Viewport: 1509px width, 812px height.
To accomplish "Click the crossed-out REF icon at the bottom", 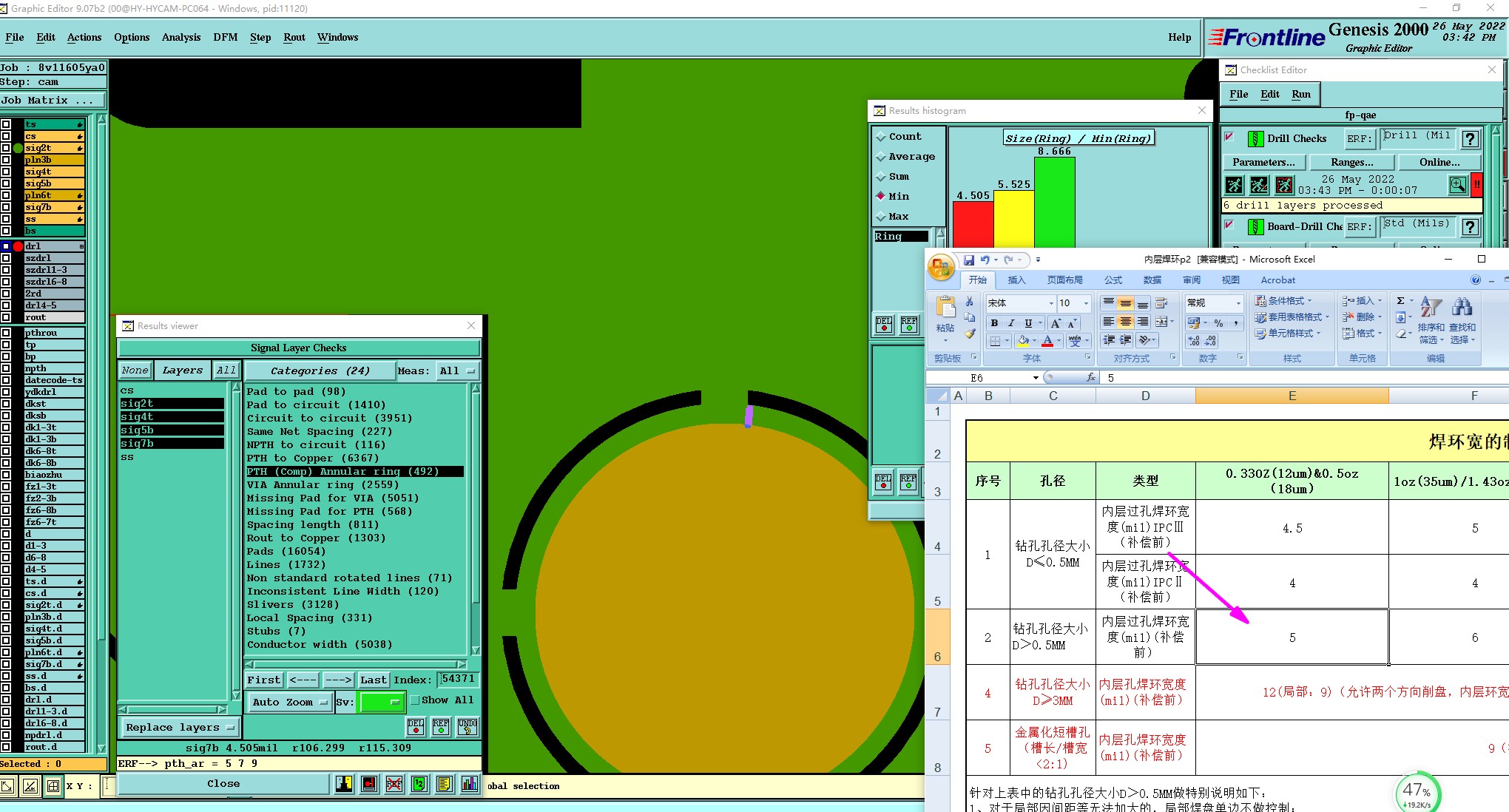I will point(394,784).
